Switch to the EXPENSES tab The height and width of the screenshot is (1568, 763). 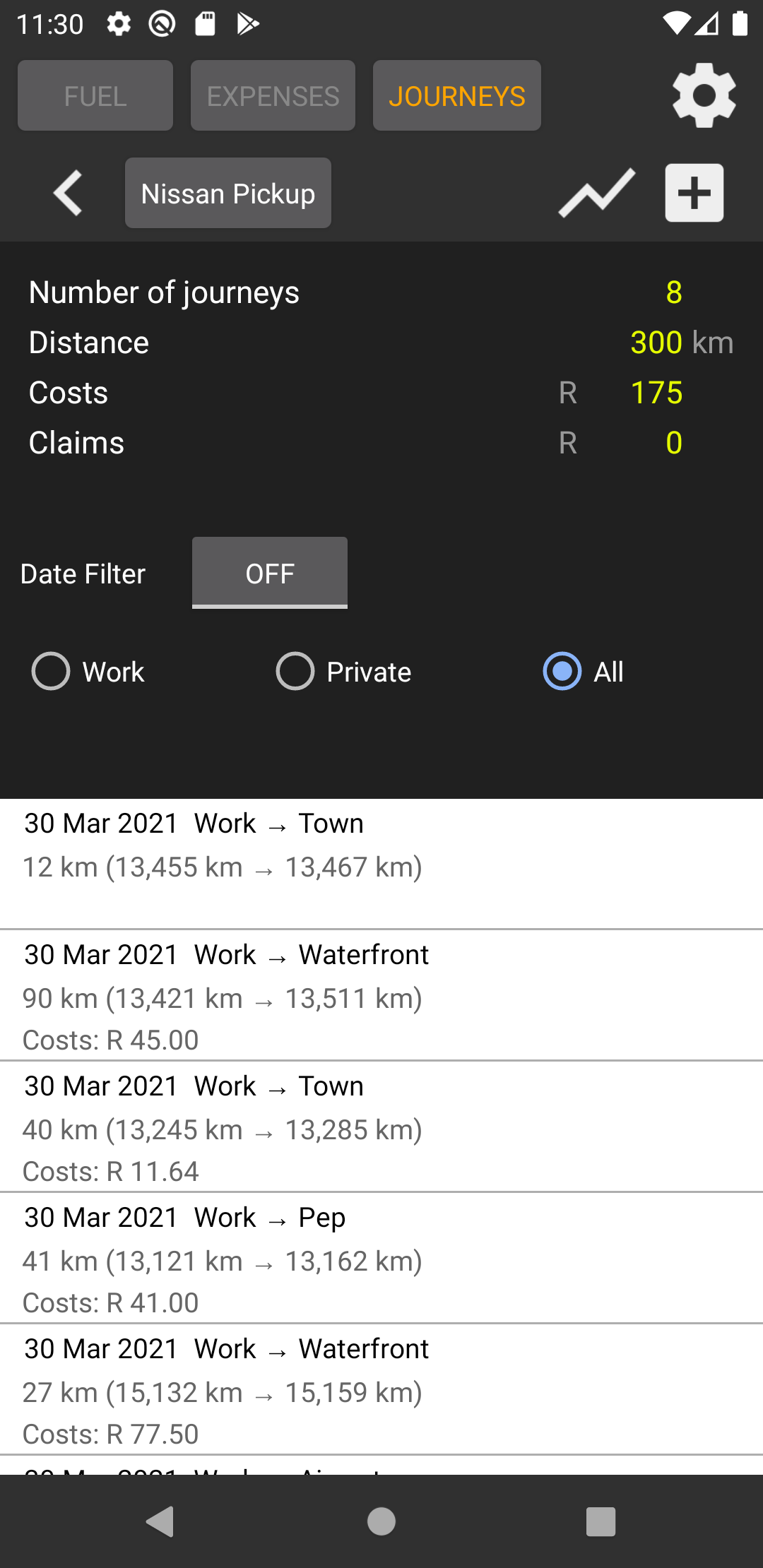click(x=273, y=95)
